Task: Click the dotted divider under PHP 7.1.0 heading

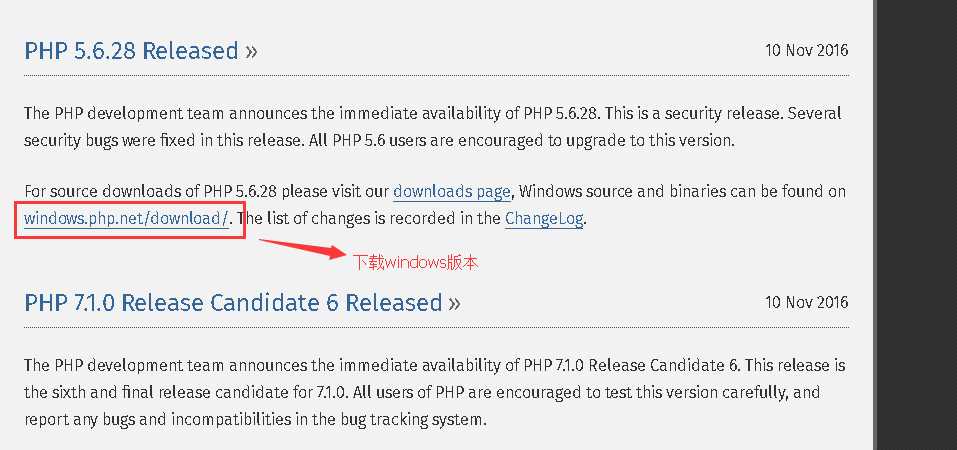Action: pos(436,327)
